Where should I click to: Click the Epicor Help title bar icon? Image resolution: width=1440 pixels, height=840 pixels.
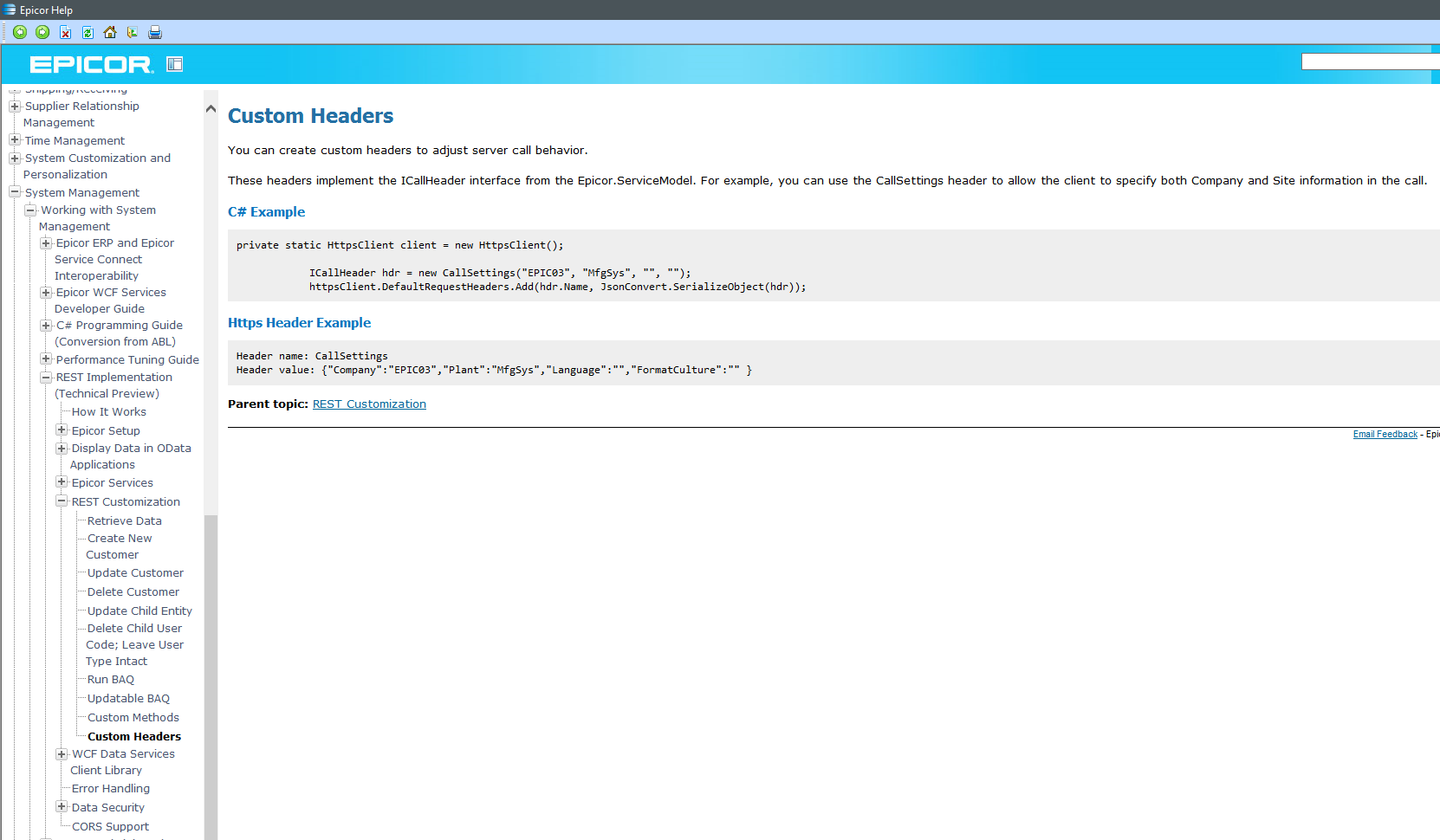pyautogui.click(x=10, y=10)
